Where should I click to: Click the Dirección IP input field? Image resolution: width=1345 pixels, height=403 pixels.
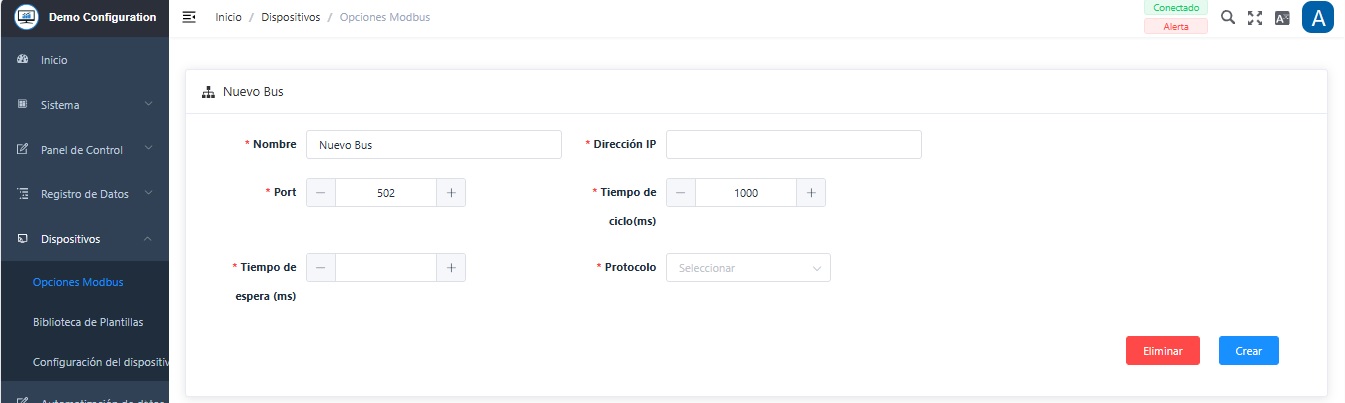[793, 145]
